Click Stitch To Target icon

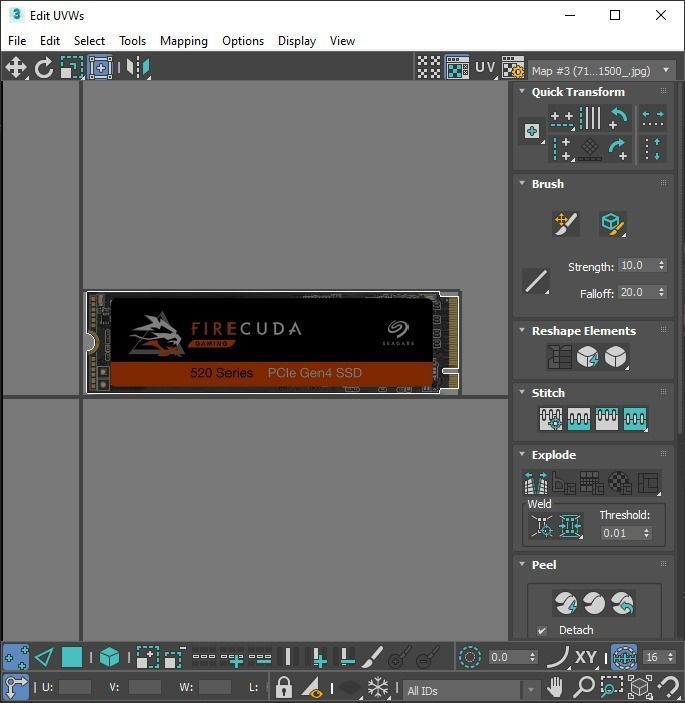click(551, 419)
